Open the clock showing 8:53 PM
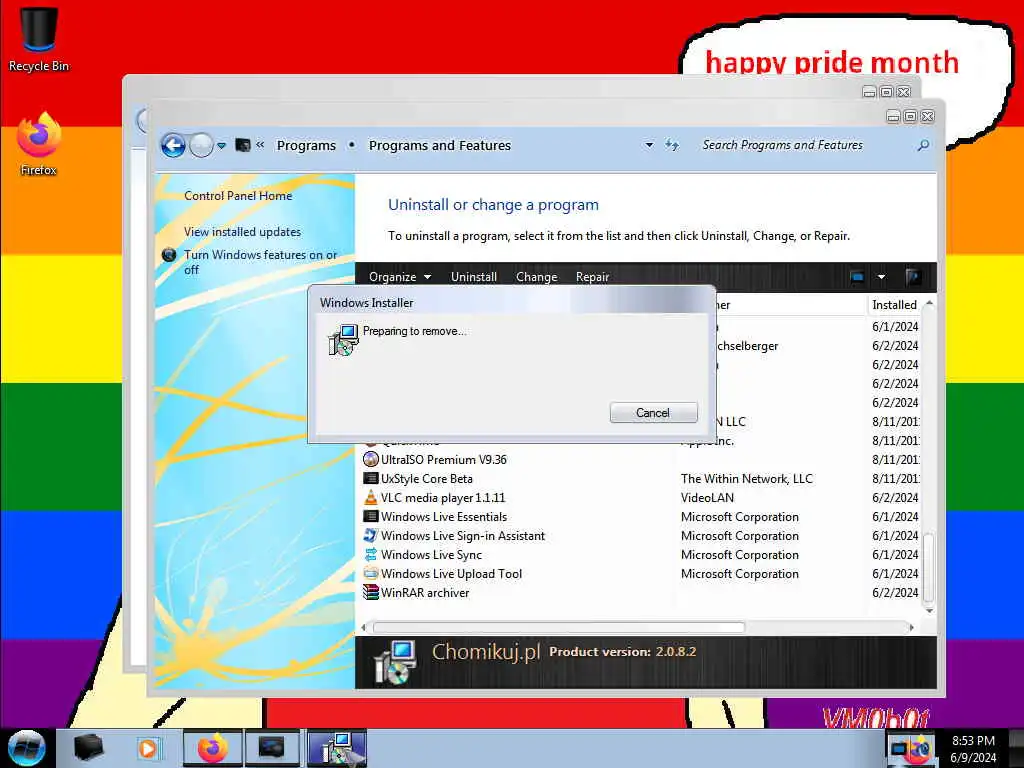 [x=973, y=748]
